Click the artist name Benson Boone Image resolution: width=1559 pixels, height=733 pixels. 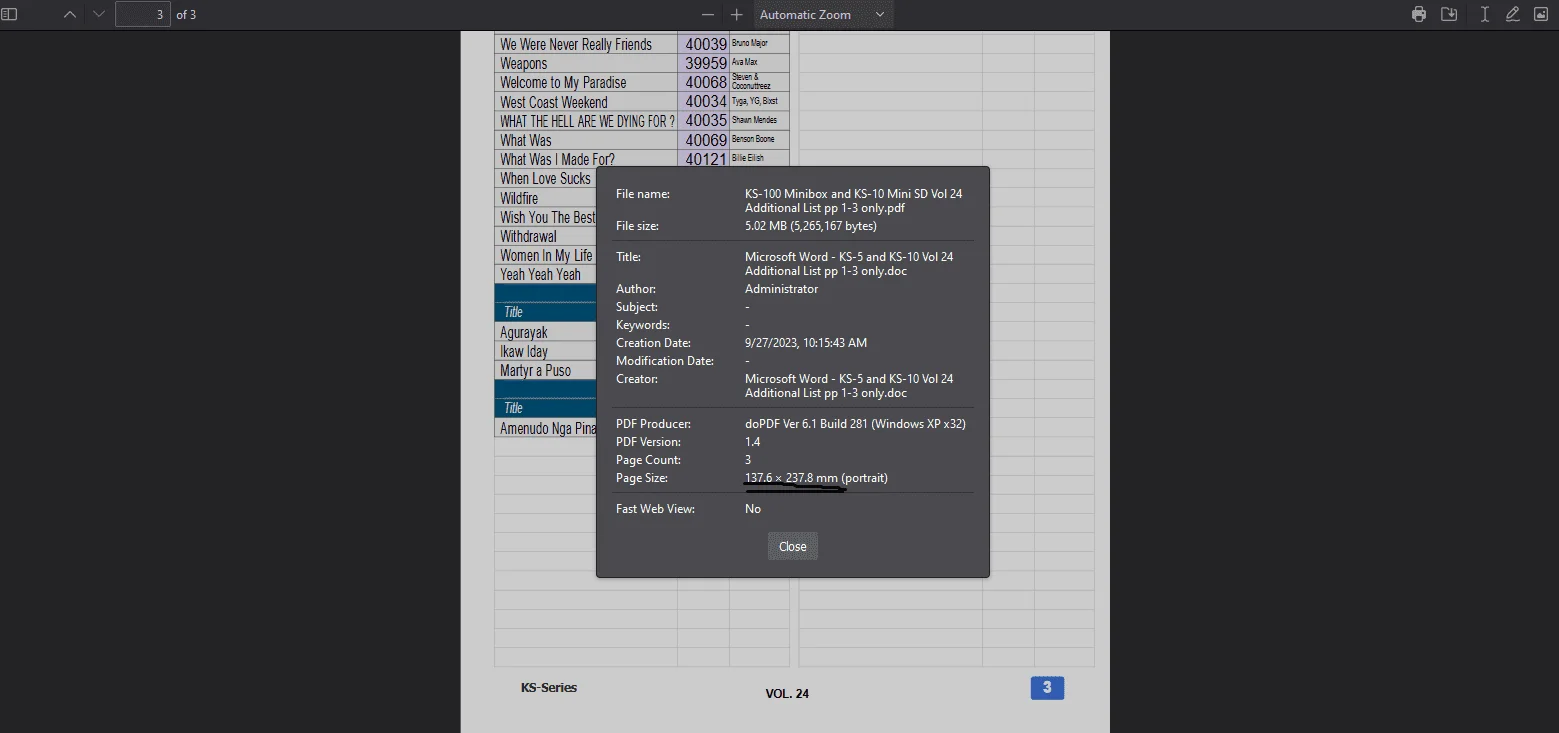coord(753,139)
